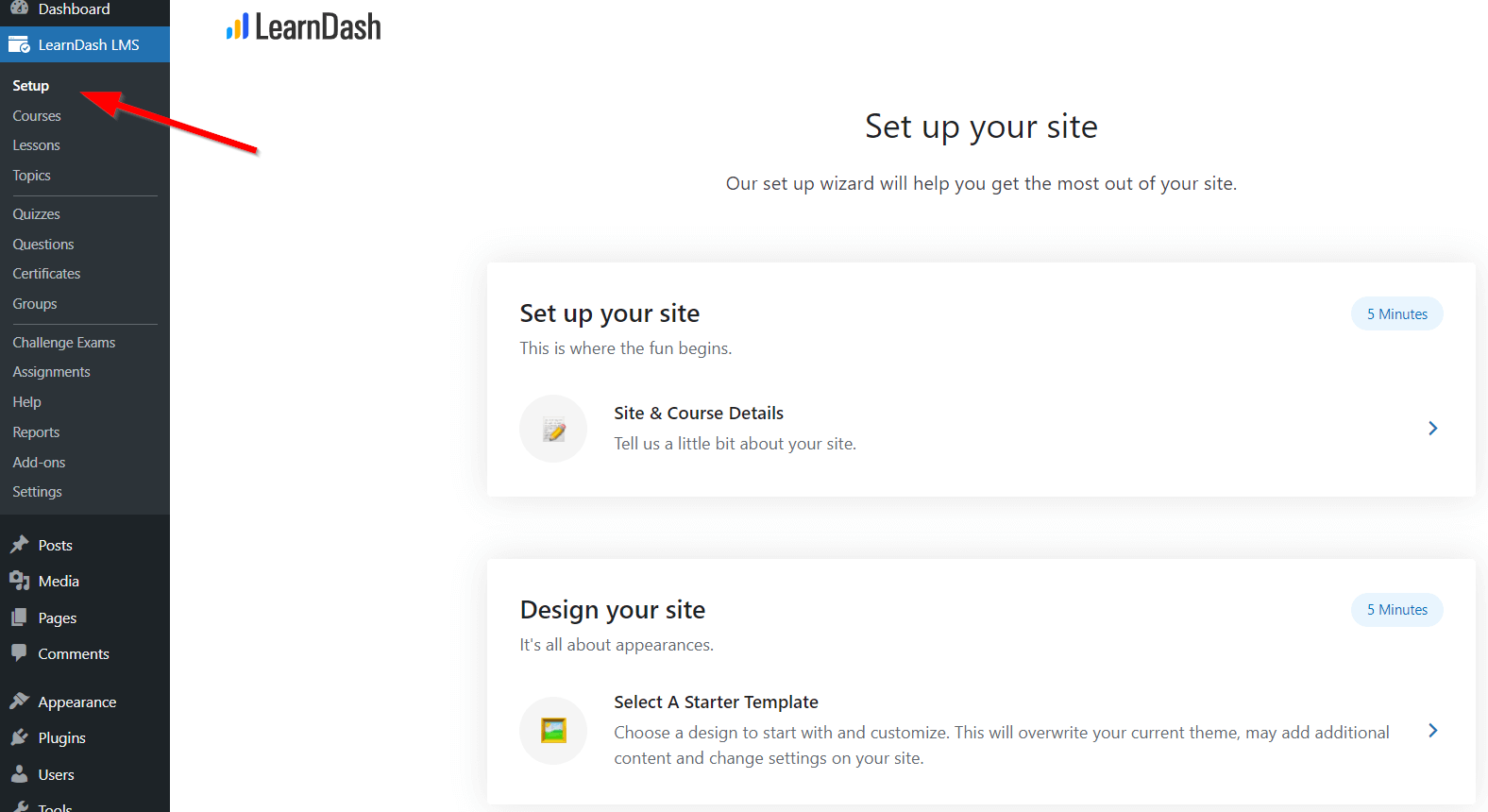
Task: Click the setup wizard subtitle text
Action: [x=981, y=183]
